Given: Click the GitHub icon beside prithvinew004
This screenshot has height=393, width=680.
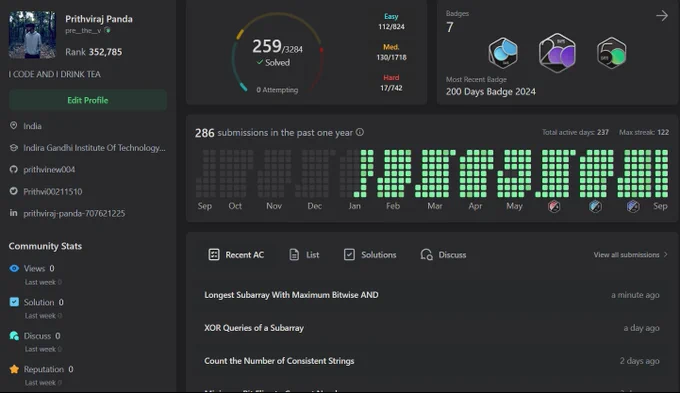Looking at the screenshot, I should pyautogui.click(x=14, y=169).
